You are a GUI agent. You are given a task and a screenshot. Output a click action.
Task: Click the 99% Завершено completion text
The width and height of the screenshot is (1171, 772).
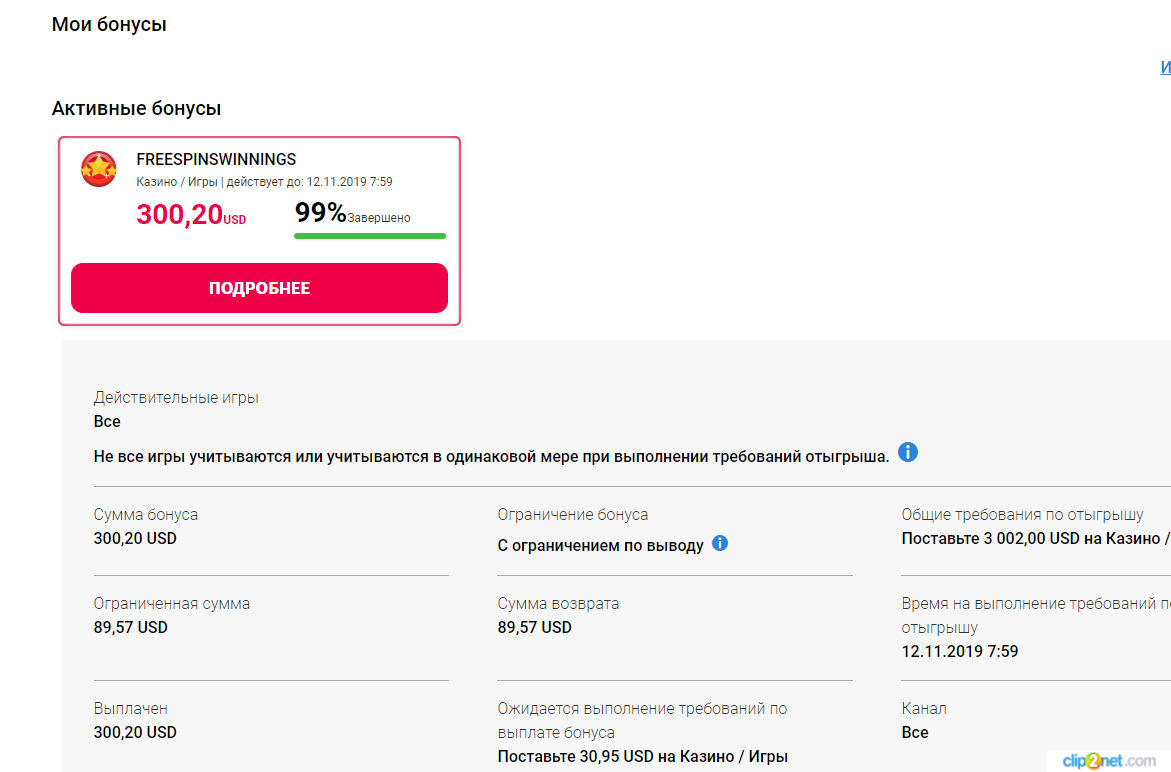352,214
